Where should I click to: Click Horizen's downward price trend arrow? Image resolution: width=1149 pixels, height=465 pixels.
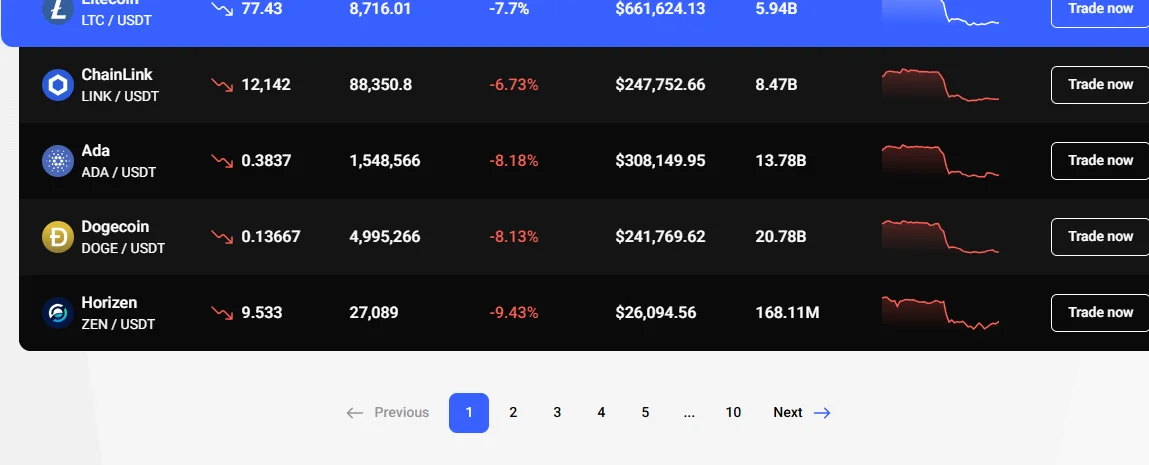[x=221, y=313]
